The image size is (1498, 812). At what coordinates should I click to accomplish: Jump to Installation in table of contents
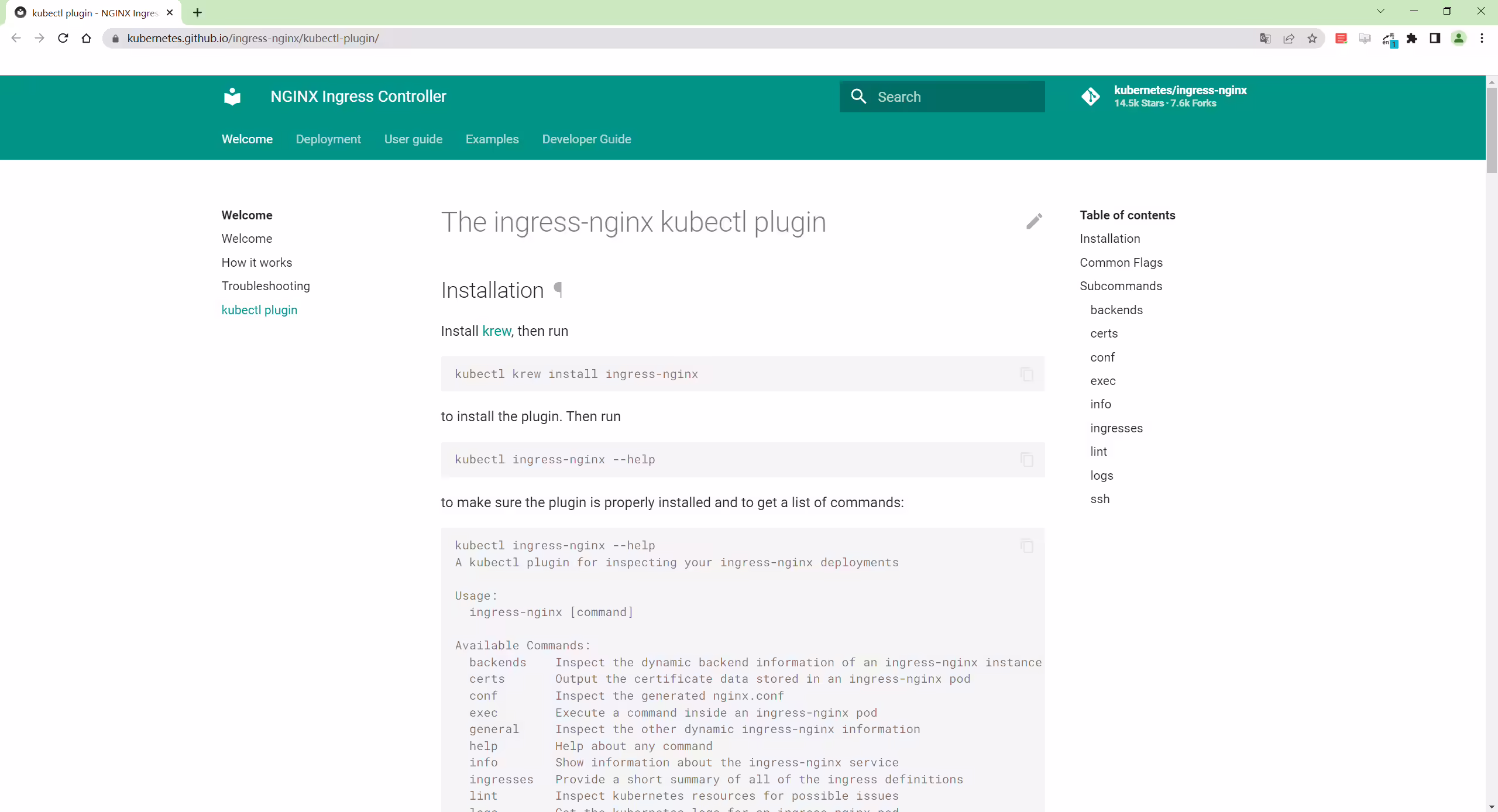coord(1109,239)
